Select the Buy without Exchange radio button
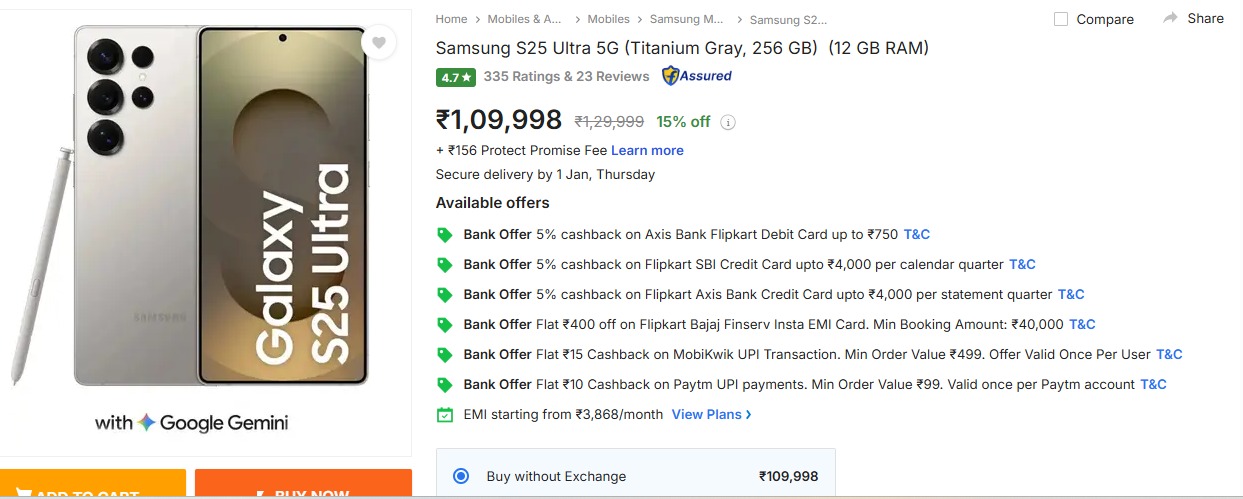Screen dimensions: 1243x499 461,476
